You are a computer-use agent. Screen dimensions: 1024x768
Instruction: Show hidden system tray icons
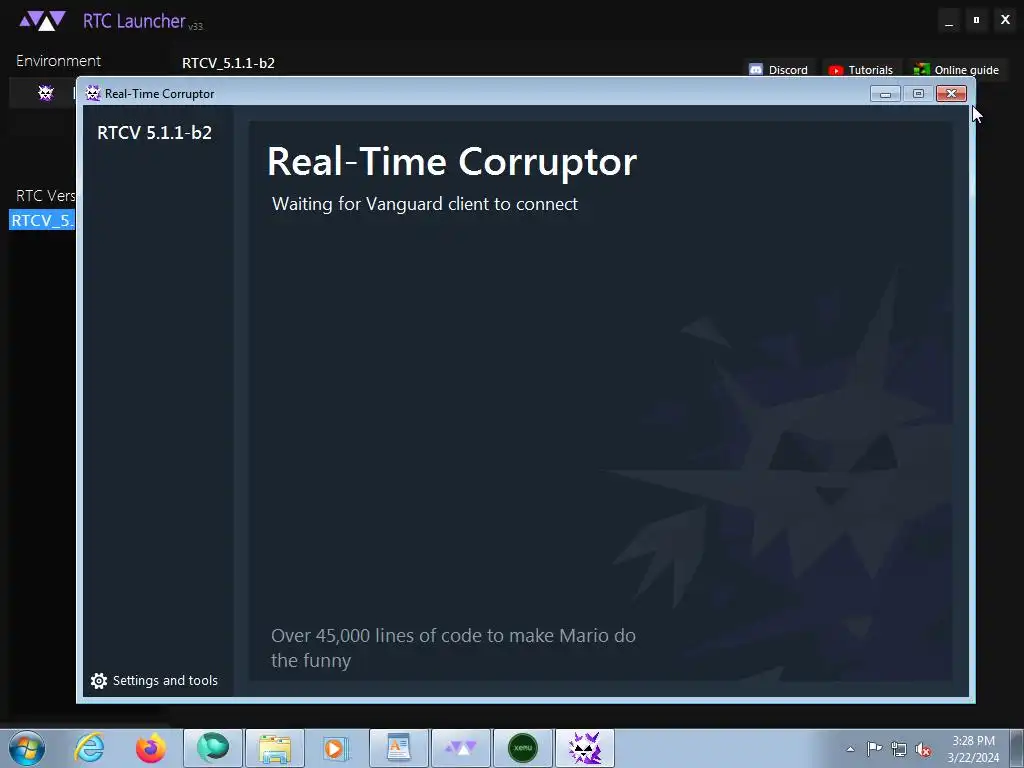click(850, 749)
